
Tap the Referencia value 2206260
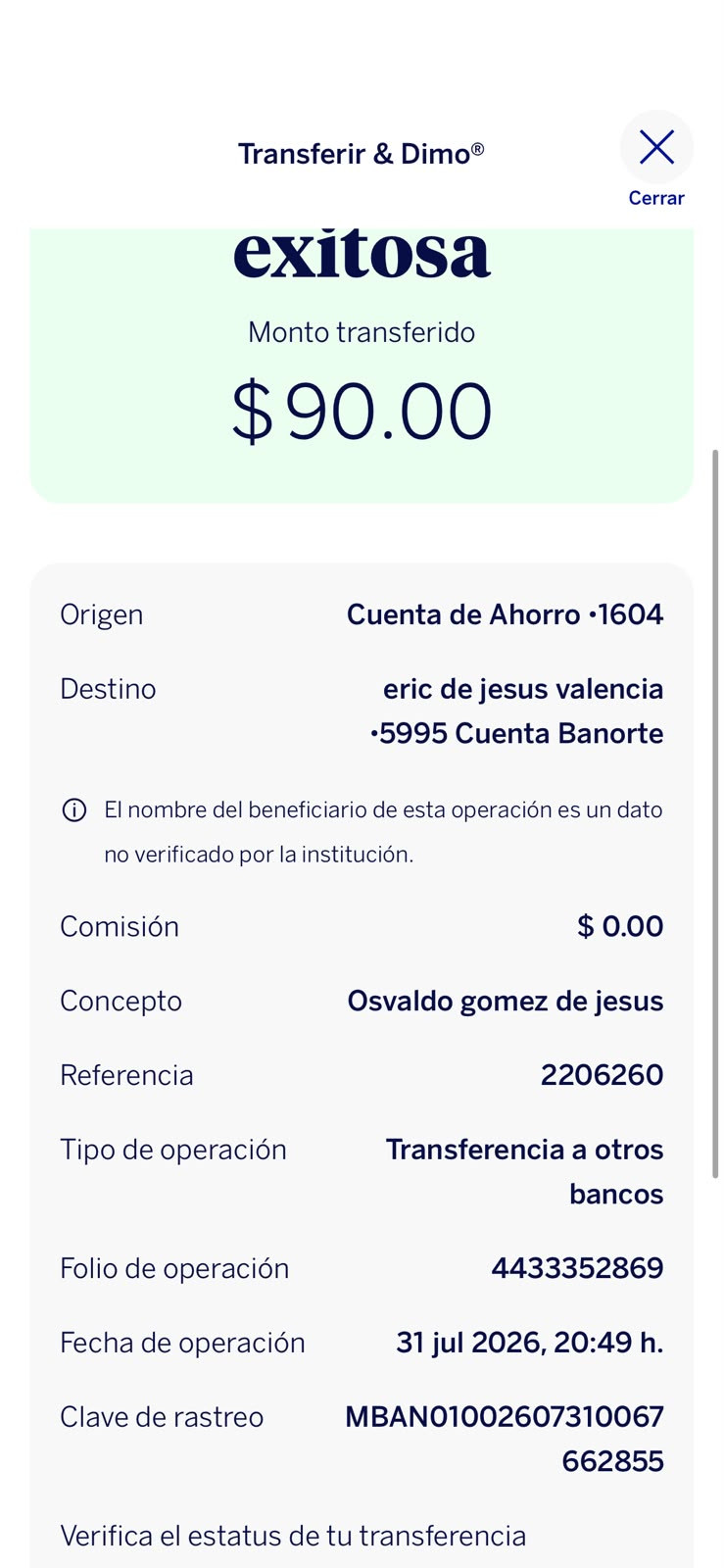pos(602,1075)
